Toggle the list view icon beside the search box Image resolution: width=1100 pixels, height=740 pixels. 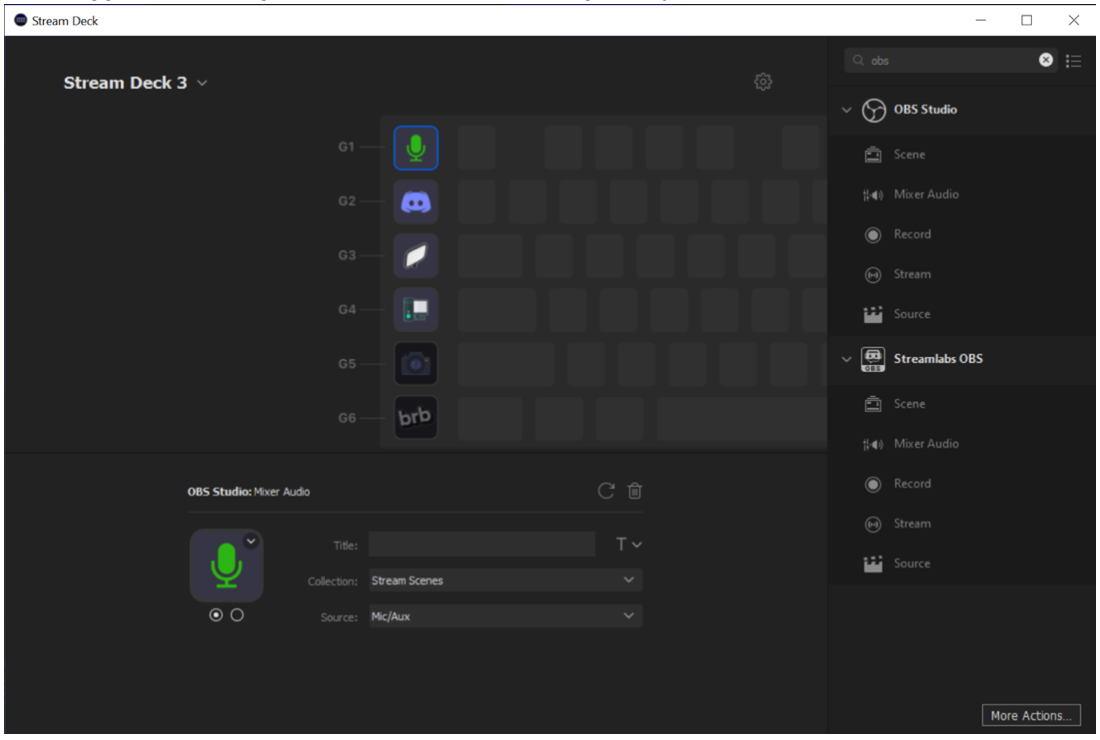pos(1074,60)
